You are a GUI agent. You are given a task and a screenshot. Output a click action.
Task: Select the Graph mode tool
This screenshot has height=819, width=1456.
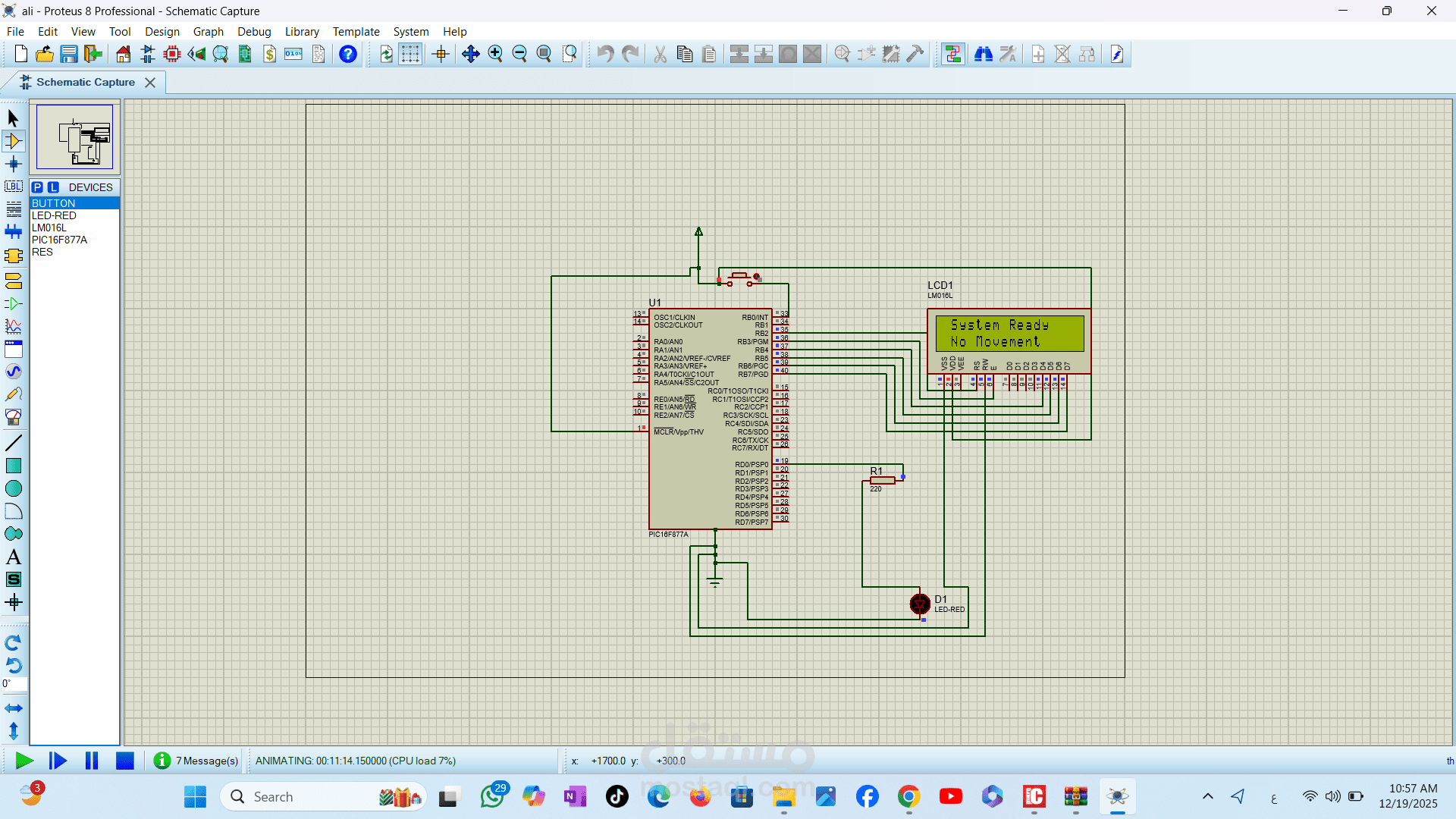(14, 327)
